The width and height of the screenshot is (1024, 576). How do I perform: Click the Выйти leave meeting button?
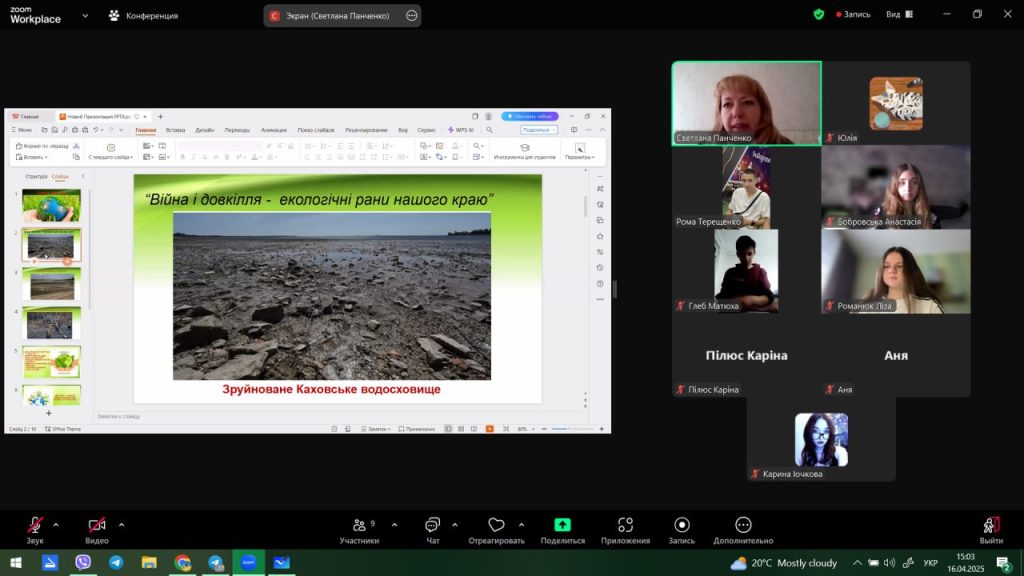pos(991,526)
